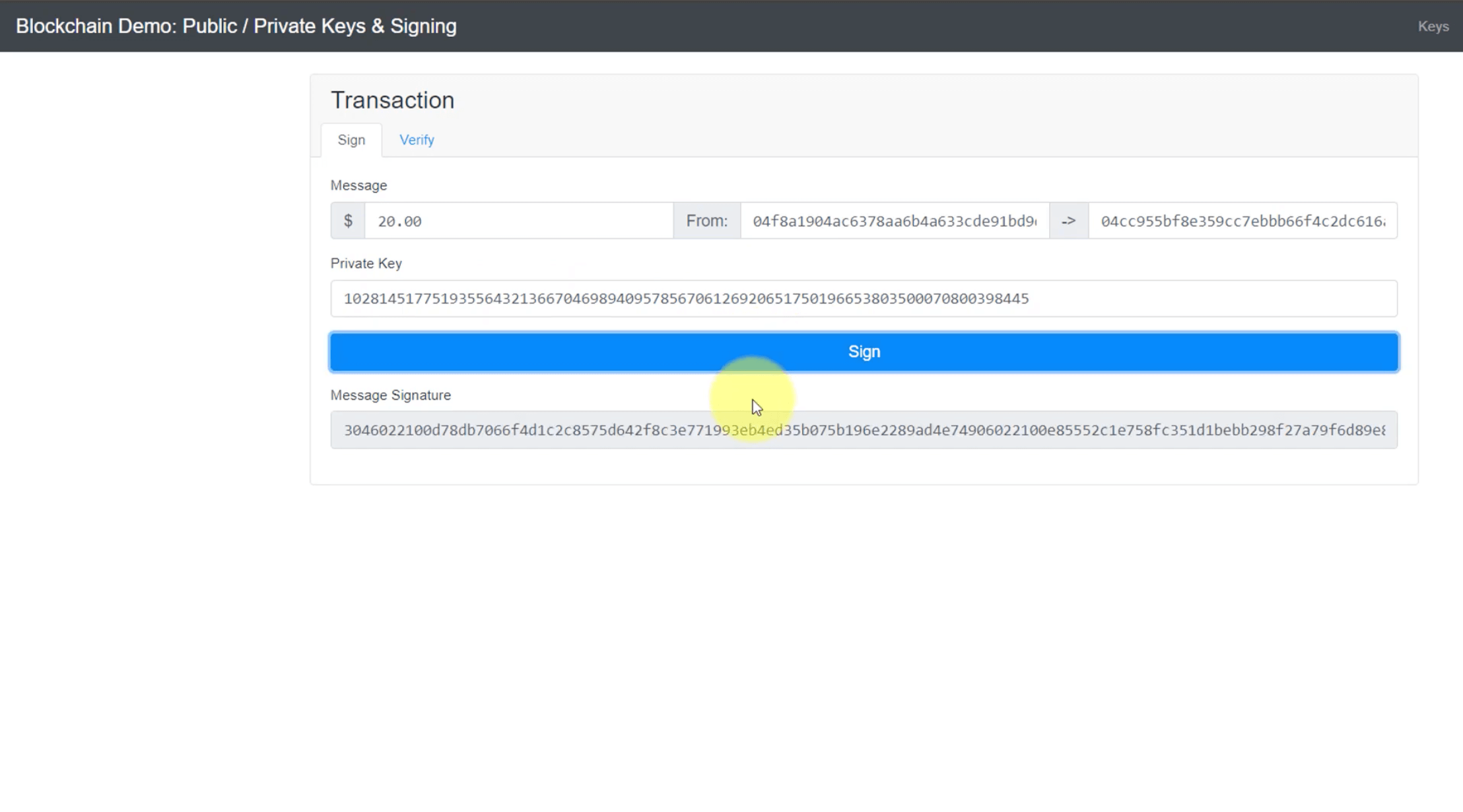Click the Message Signature label

pos(390,395)
